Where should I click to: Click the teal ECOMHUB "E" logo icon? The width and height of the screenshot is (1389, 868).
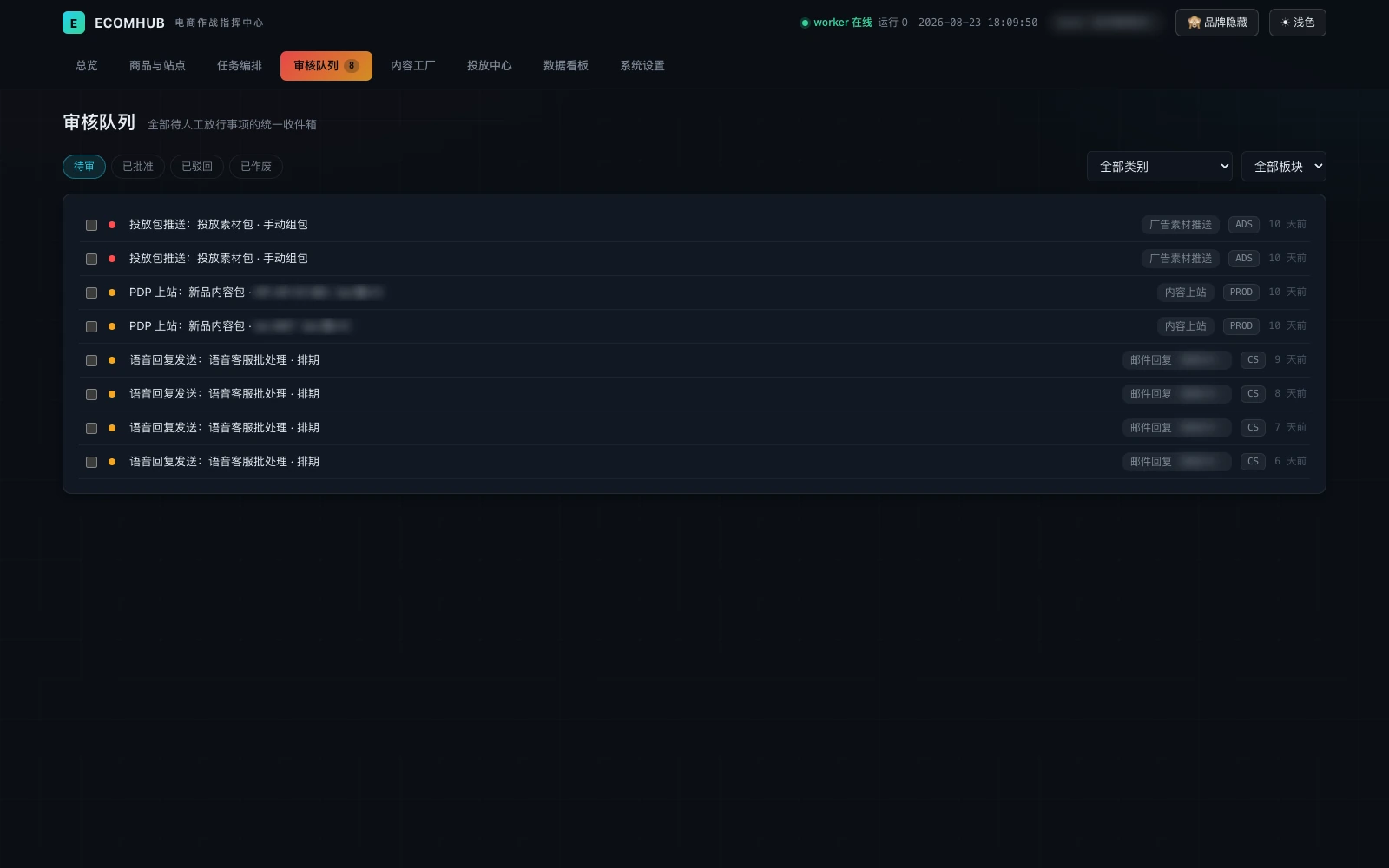[74, 23]
